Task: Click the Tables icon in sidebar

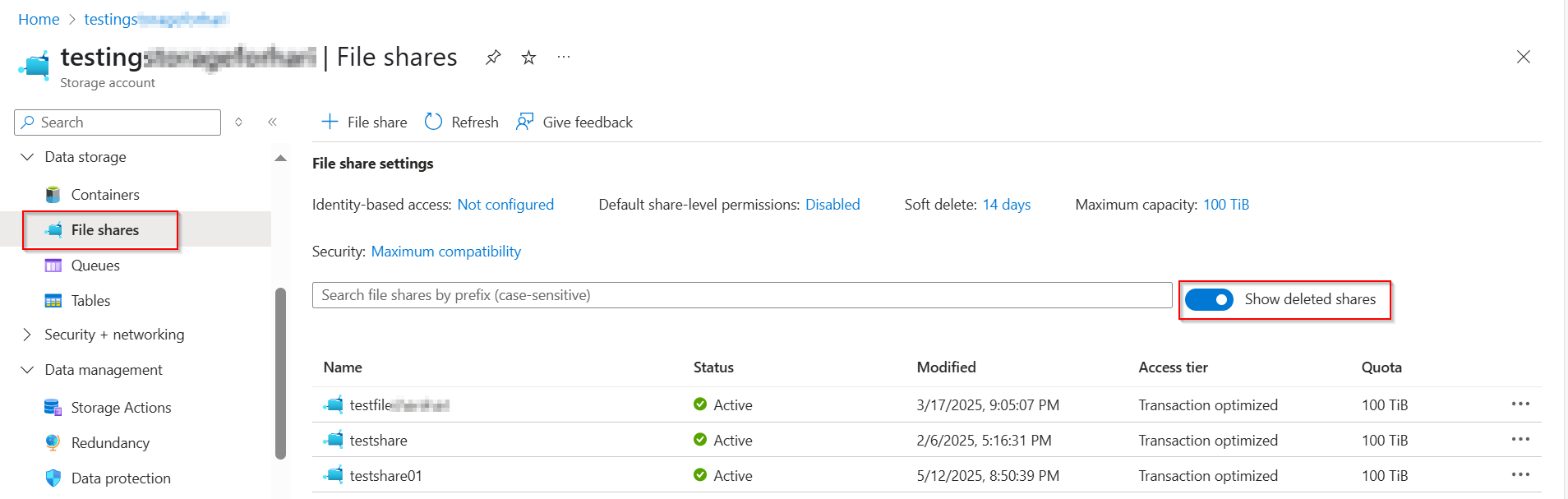Action: point(53,301)
